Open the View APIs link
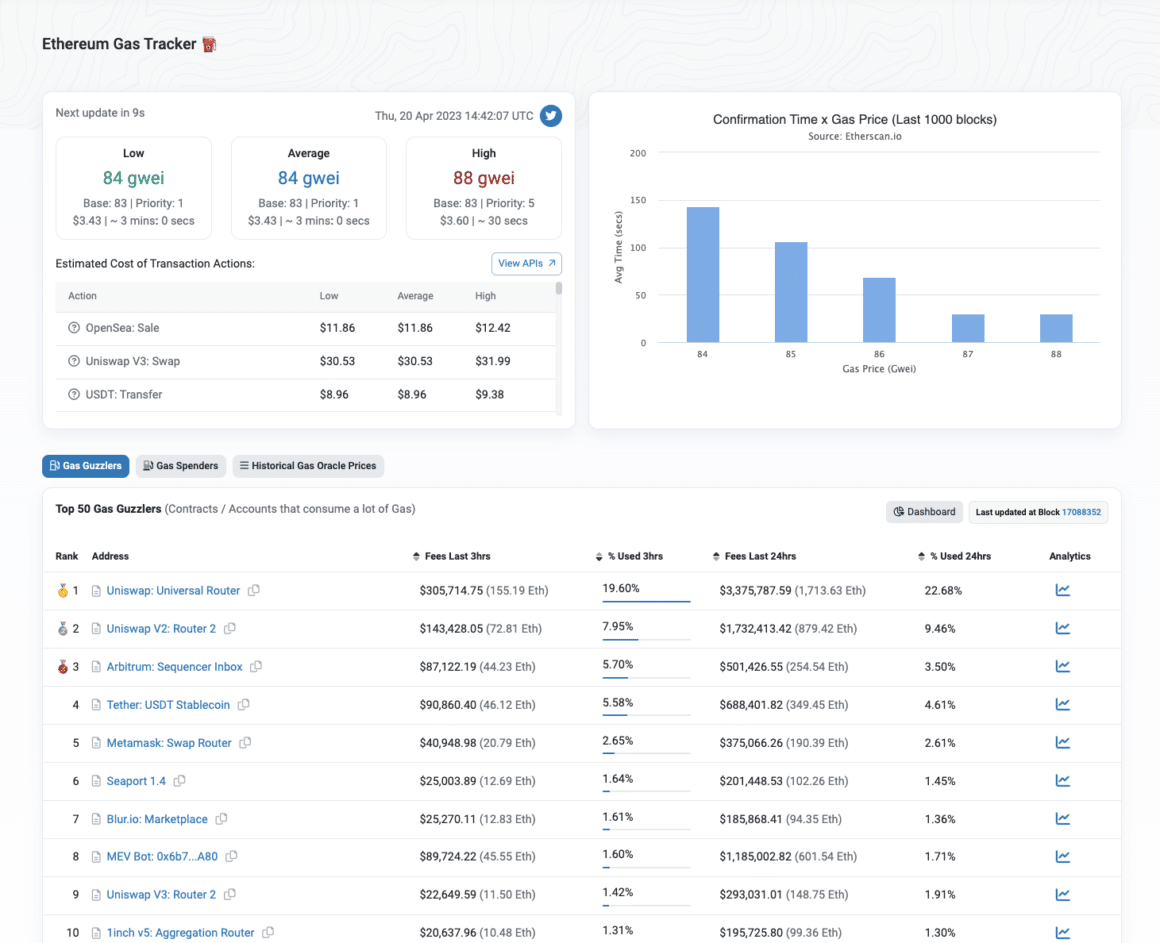This screenshot has height=943, width=1160. [526, 263]
